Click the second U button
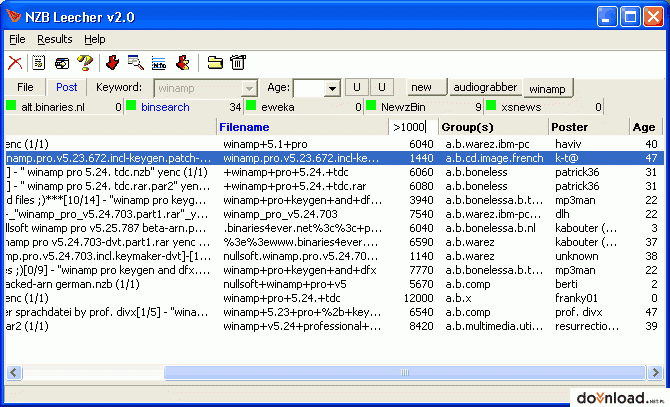 click(382, 87)
